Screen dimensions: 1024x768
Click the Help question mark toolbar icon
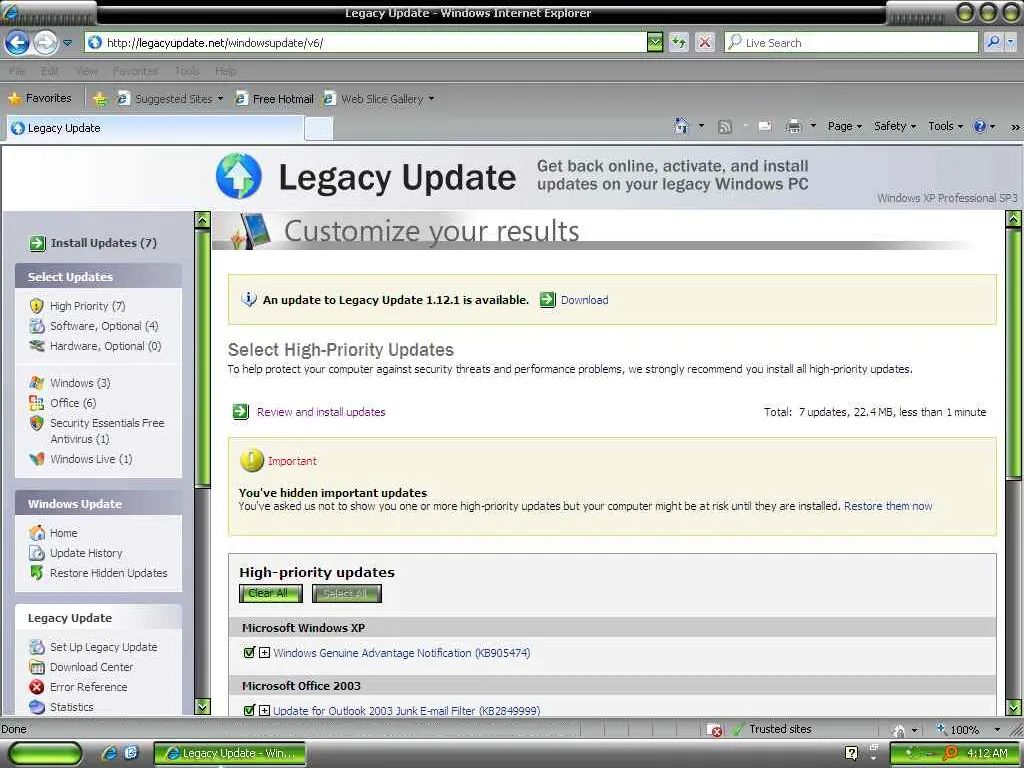(x=980, y=126)
